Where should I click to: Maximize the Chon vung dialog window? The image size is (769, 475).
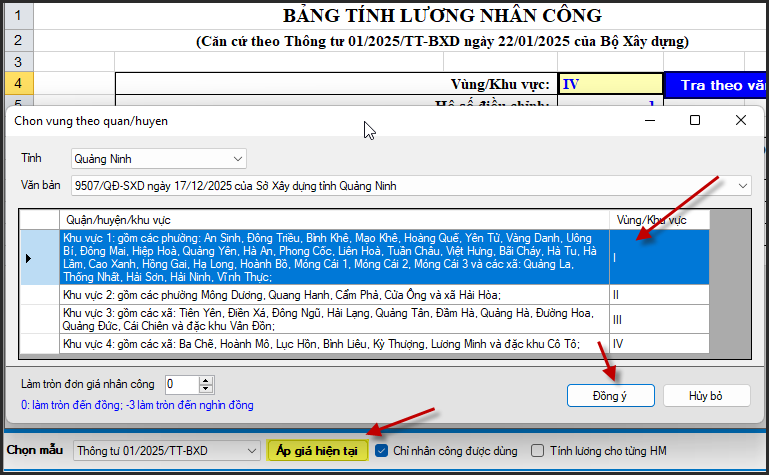coord(695,120)
